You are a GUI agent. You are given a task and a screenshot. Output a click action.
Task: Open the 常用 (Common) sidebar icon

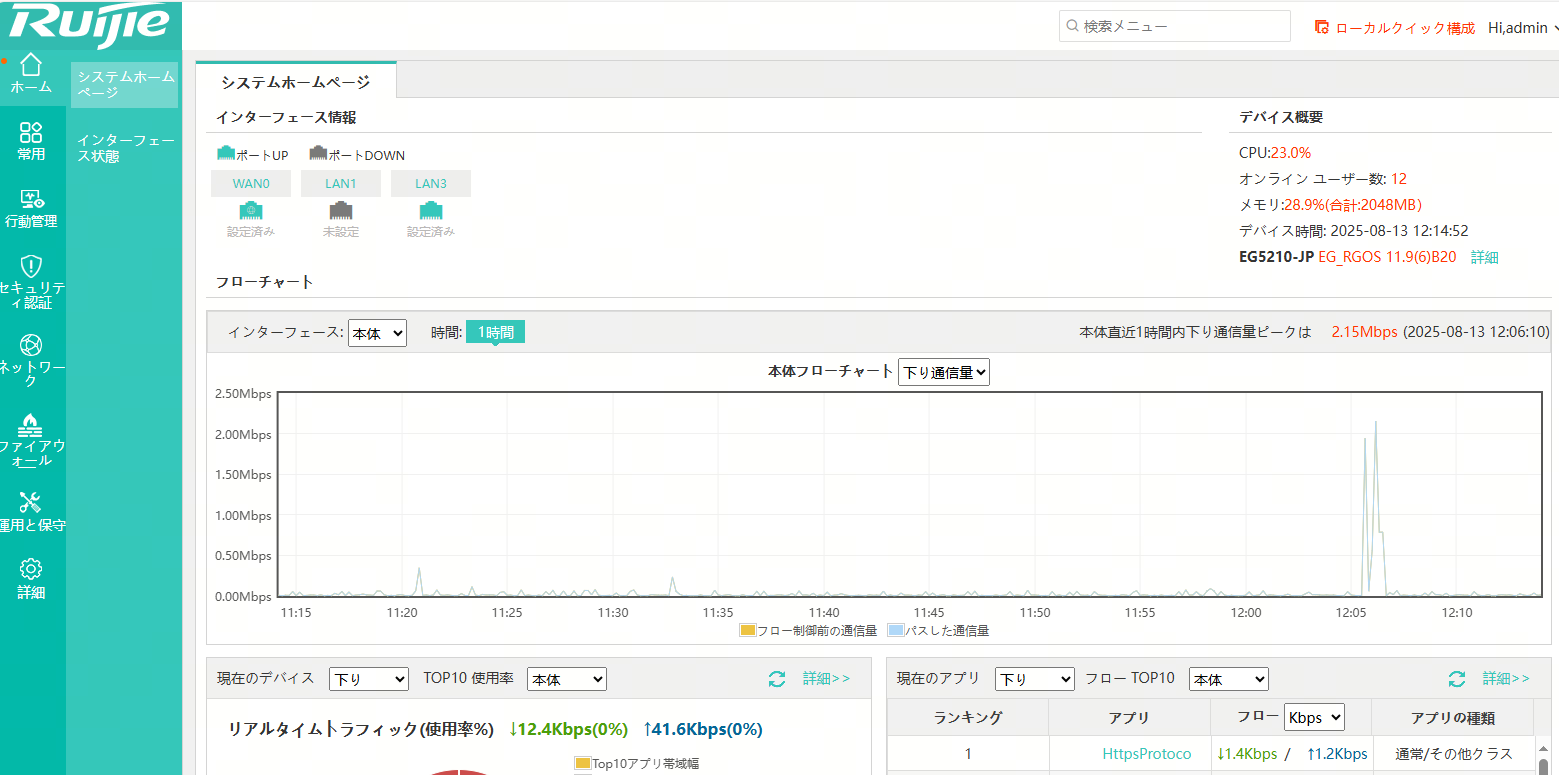point(31,133)
